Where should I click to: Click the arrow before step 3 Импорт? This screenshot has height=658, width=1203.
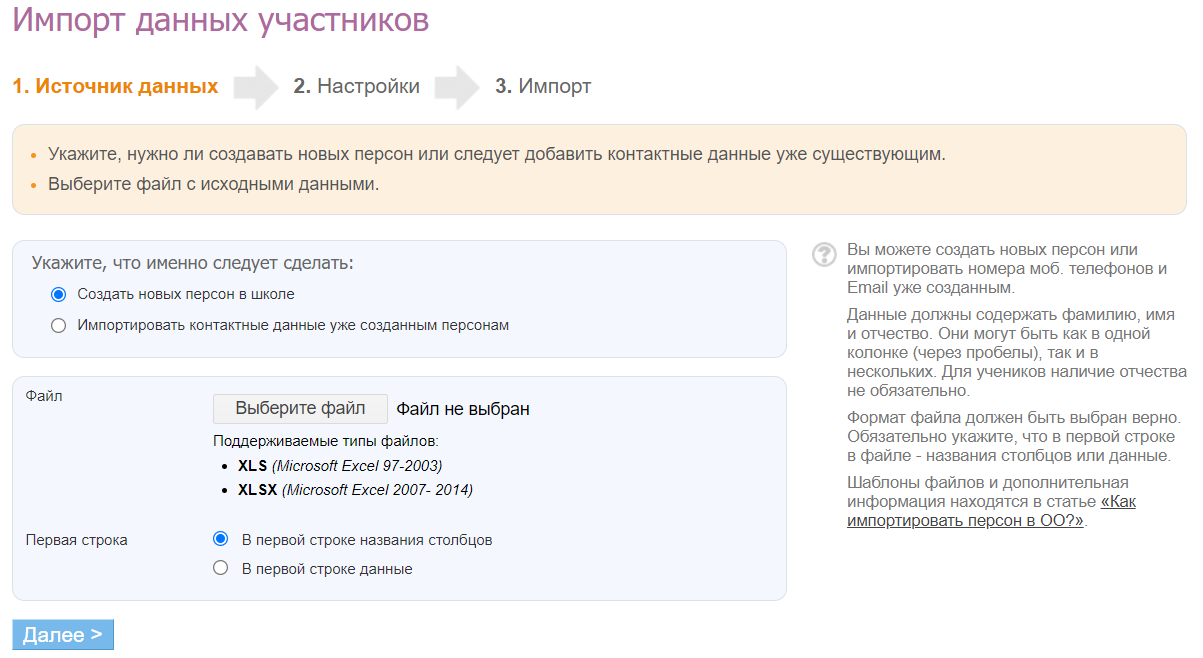(457, 87)
